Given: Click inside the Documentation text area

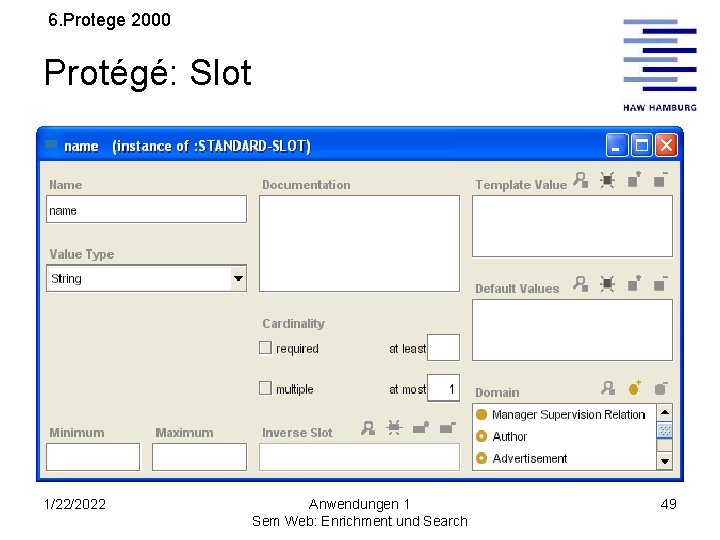Looking at the screenshot, I should coord(360,243).
